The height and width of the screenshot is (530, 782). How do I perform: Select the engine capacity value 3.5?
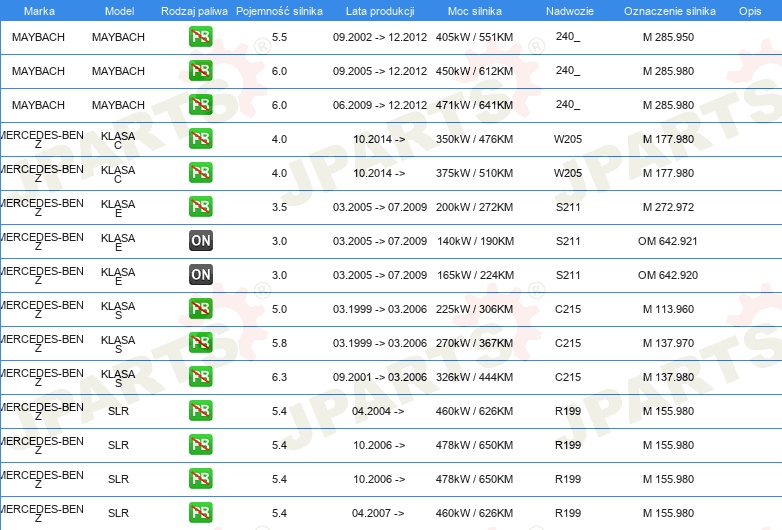tap(279, 207)
